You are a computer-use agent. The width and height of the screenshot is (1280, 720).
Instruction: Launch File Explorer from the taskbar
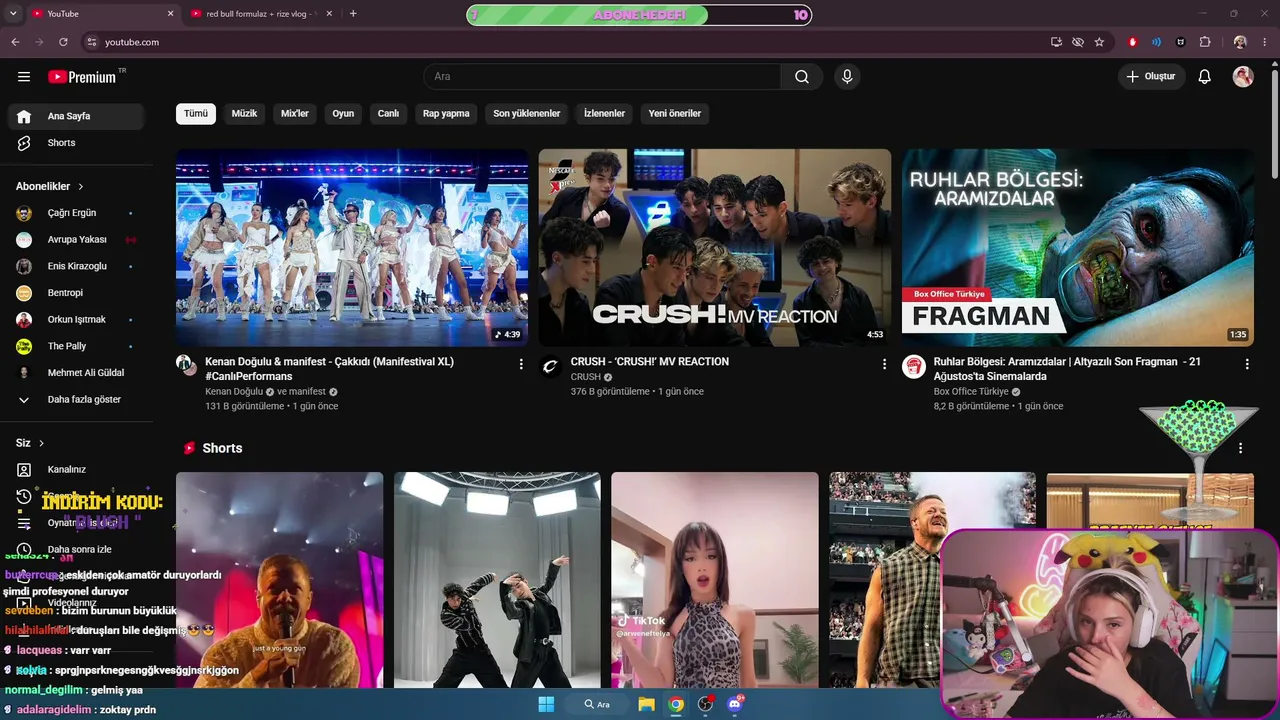point(646,704)
